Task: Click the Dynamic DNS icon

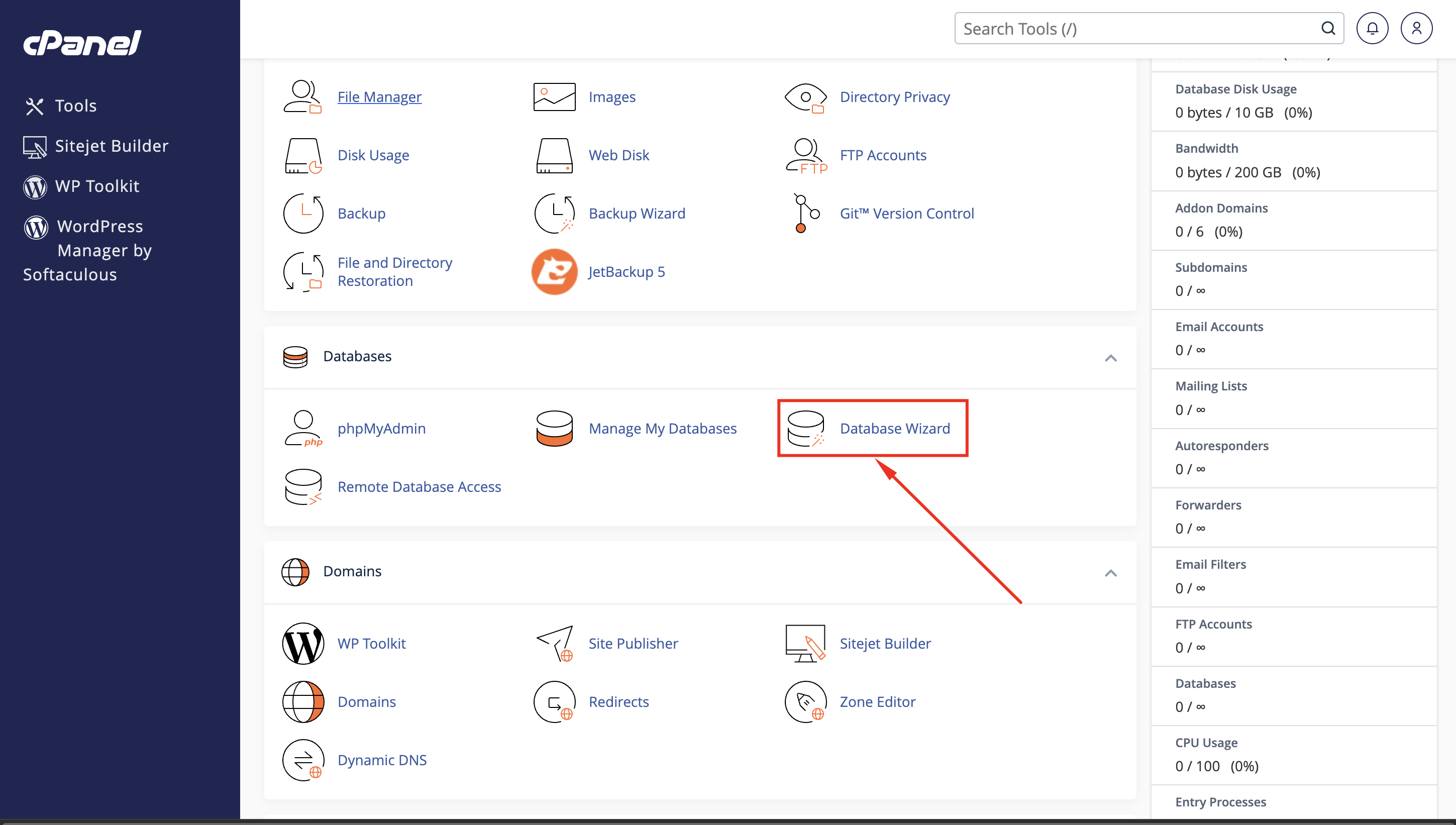Action: 303,760
